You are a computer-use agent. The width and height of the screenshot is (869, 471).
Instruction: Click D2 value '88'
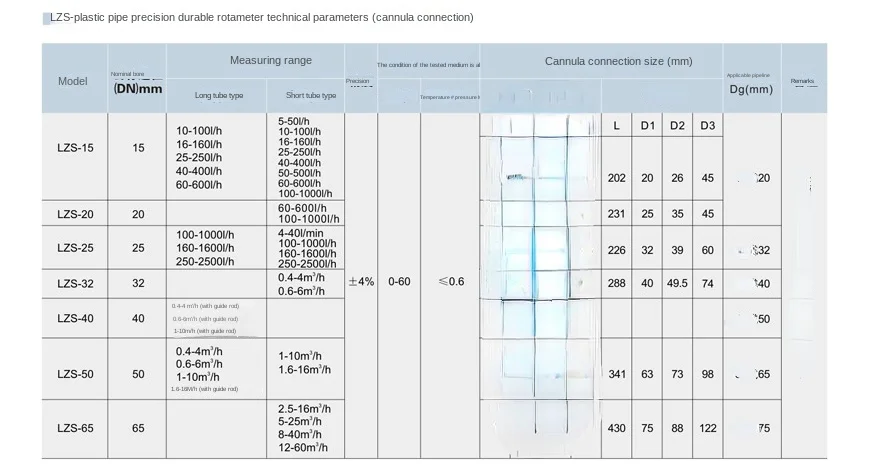tap(677, 428)
